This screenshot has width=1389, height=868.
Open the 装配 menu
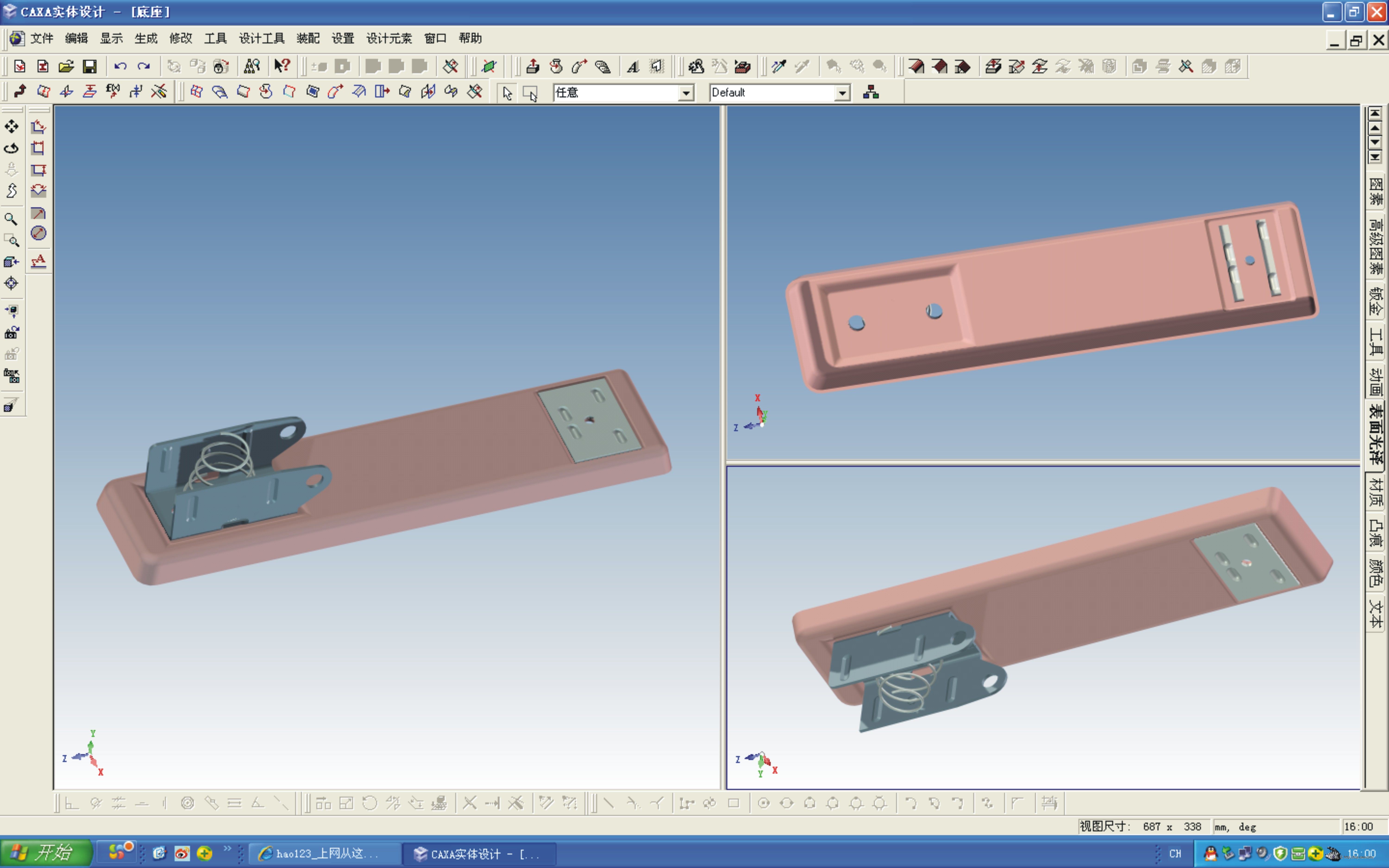coord(308,38)
